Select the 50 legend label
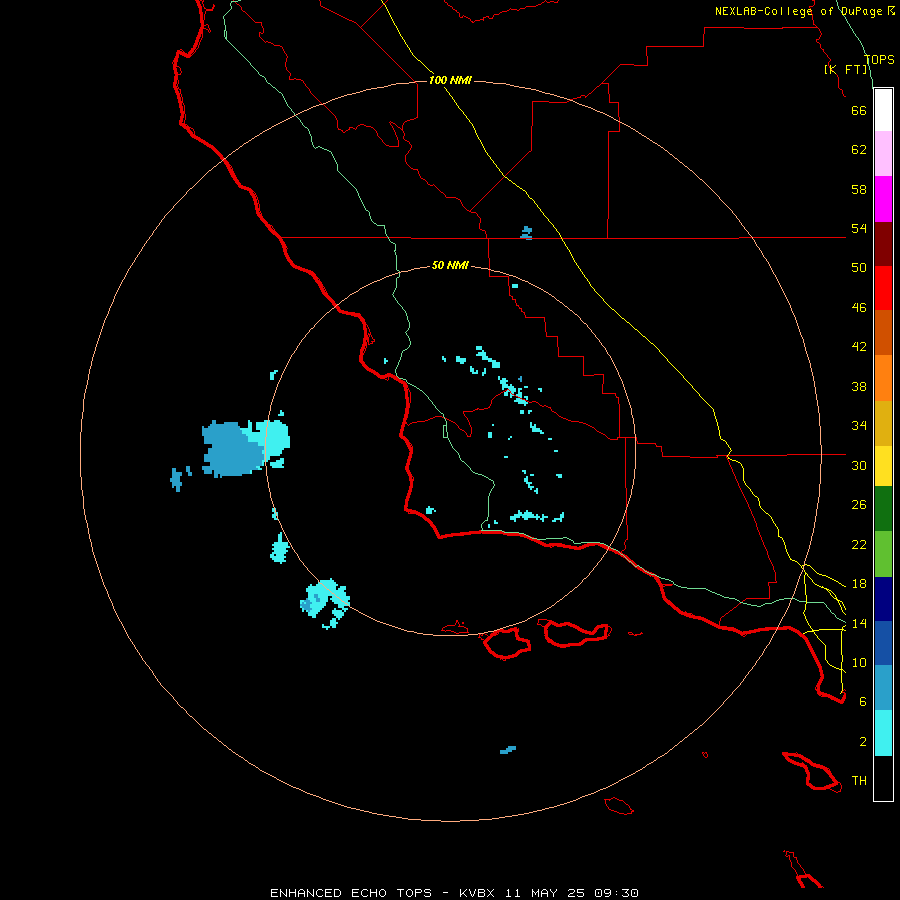Image resolution: width=900 pixels, height=900 pixels. (859, 268)
